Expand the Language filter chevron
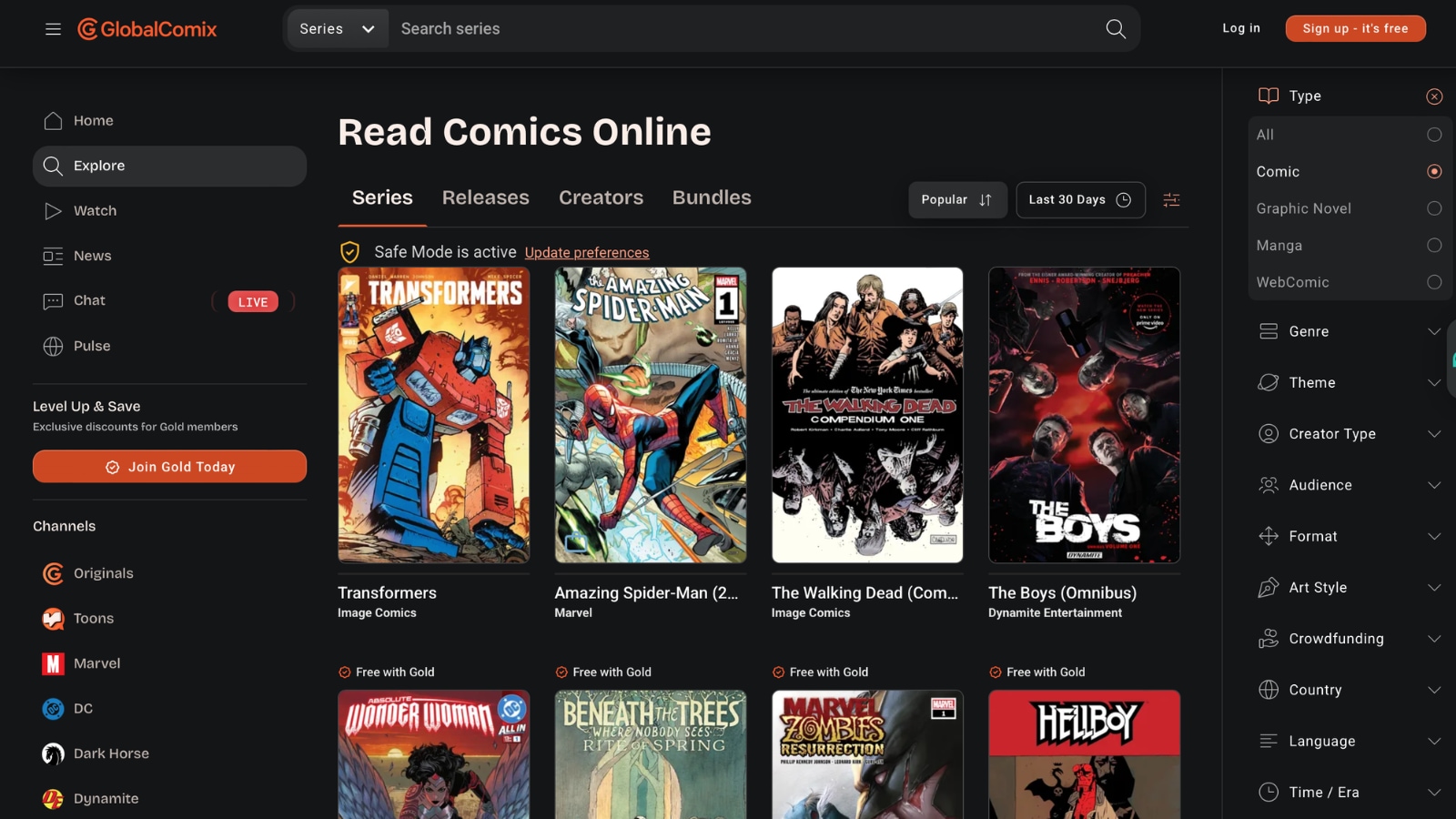The height and width of the screenshot is (819, 1456). [x=1434, y=742]
